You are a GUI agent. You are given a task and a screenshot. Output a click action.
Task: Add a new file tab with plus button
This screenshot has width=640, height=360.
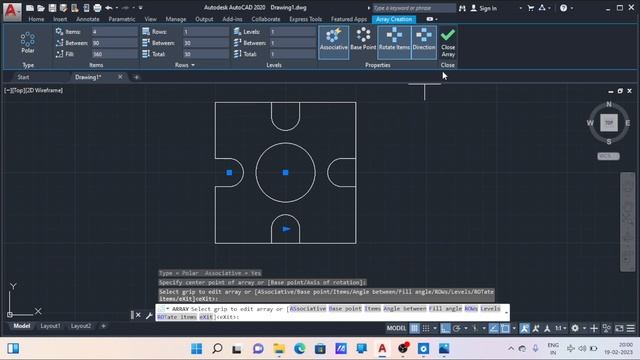pyautogui.click(x=136, y=77)
